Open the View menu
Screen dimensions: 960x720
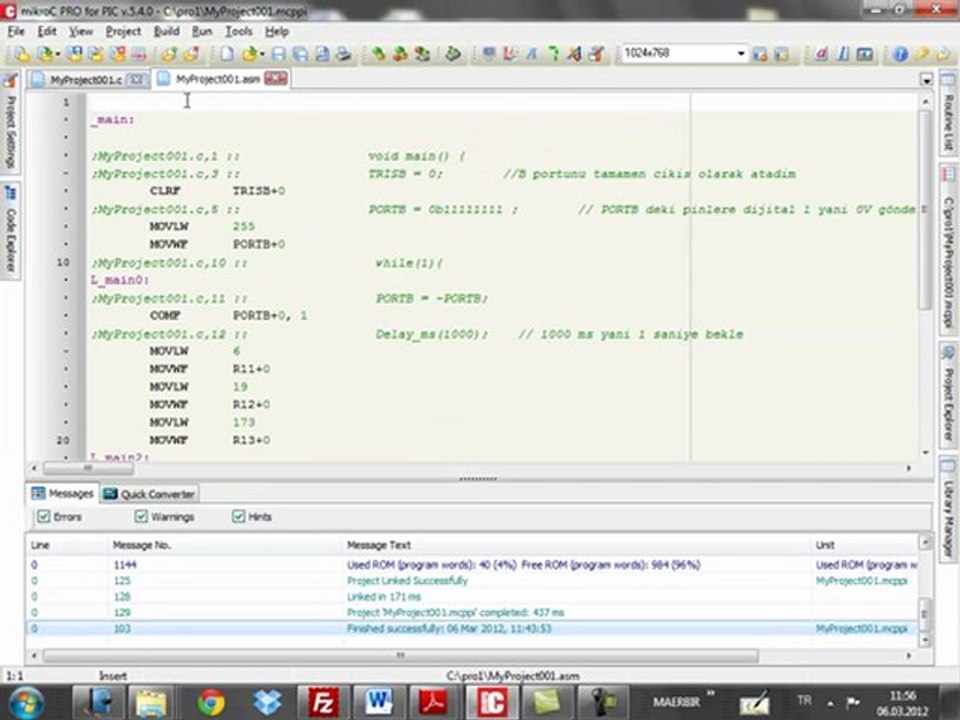[80, 32]
